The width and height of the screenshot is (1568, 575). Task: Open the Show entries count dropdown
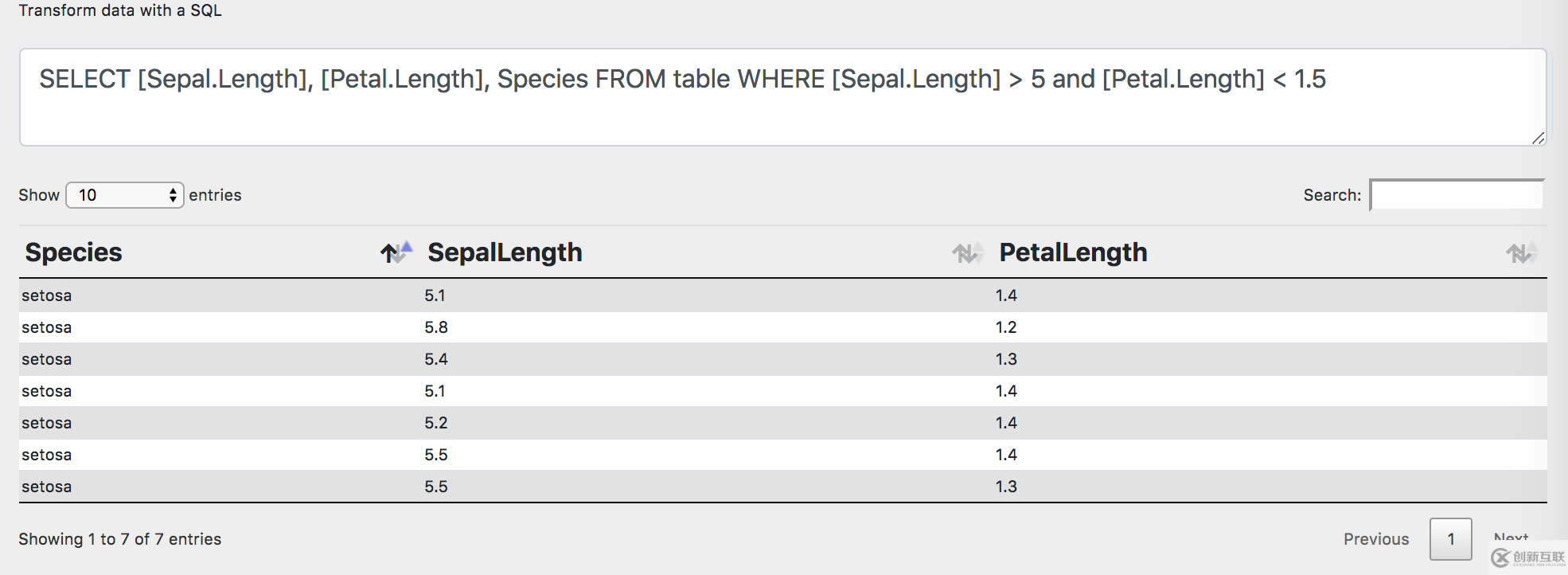pos(125,195)
